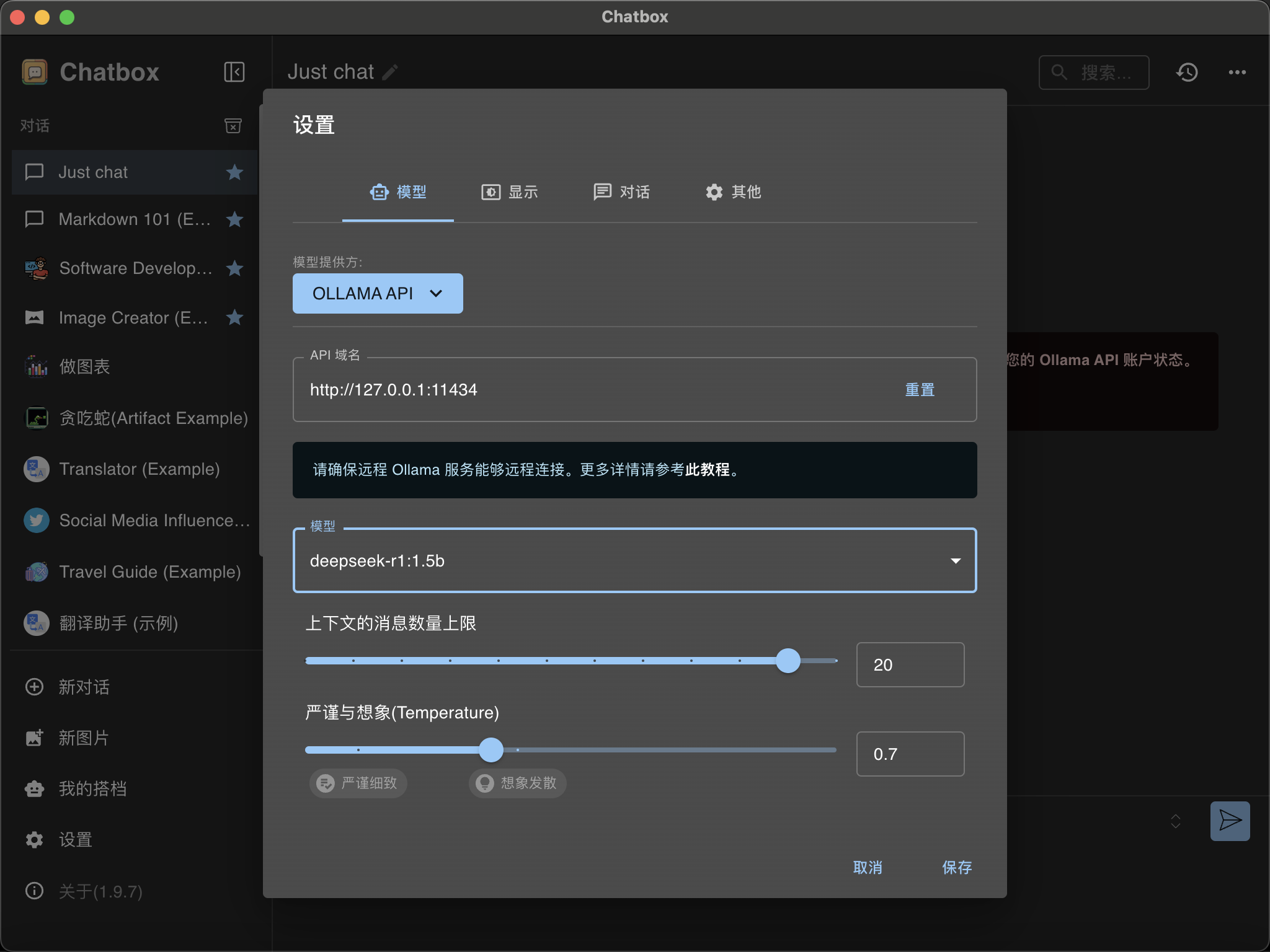Click the Software Developer avatar icon

(x=36, y=268)
